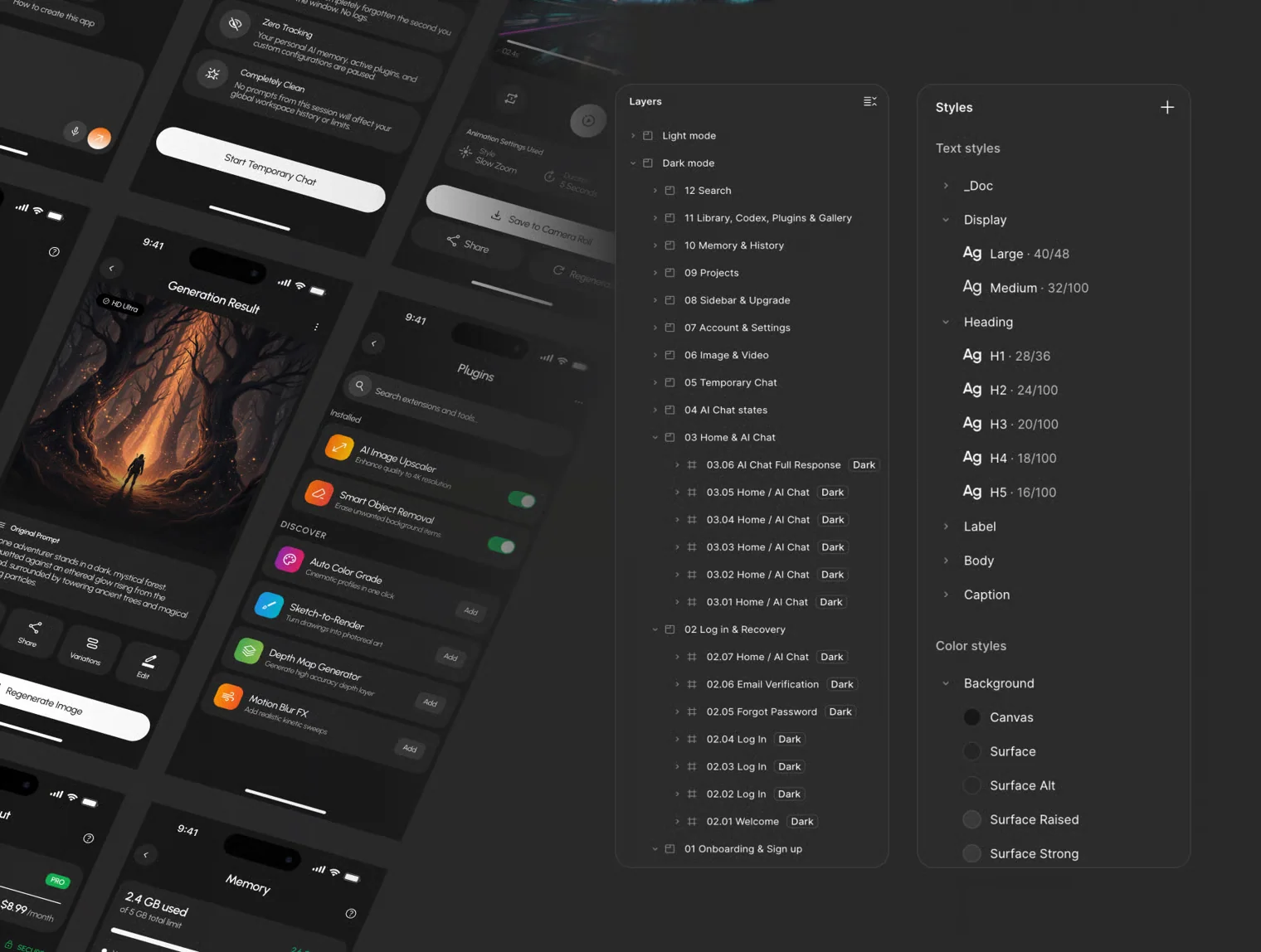Collapse the Display text styles group
The width and height of the screenshot is (1261, 952).
point(946,220)
